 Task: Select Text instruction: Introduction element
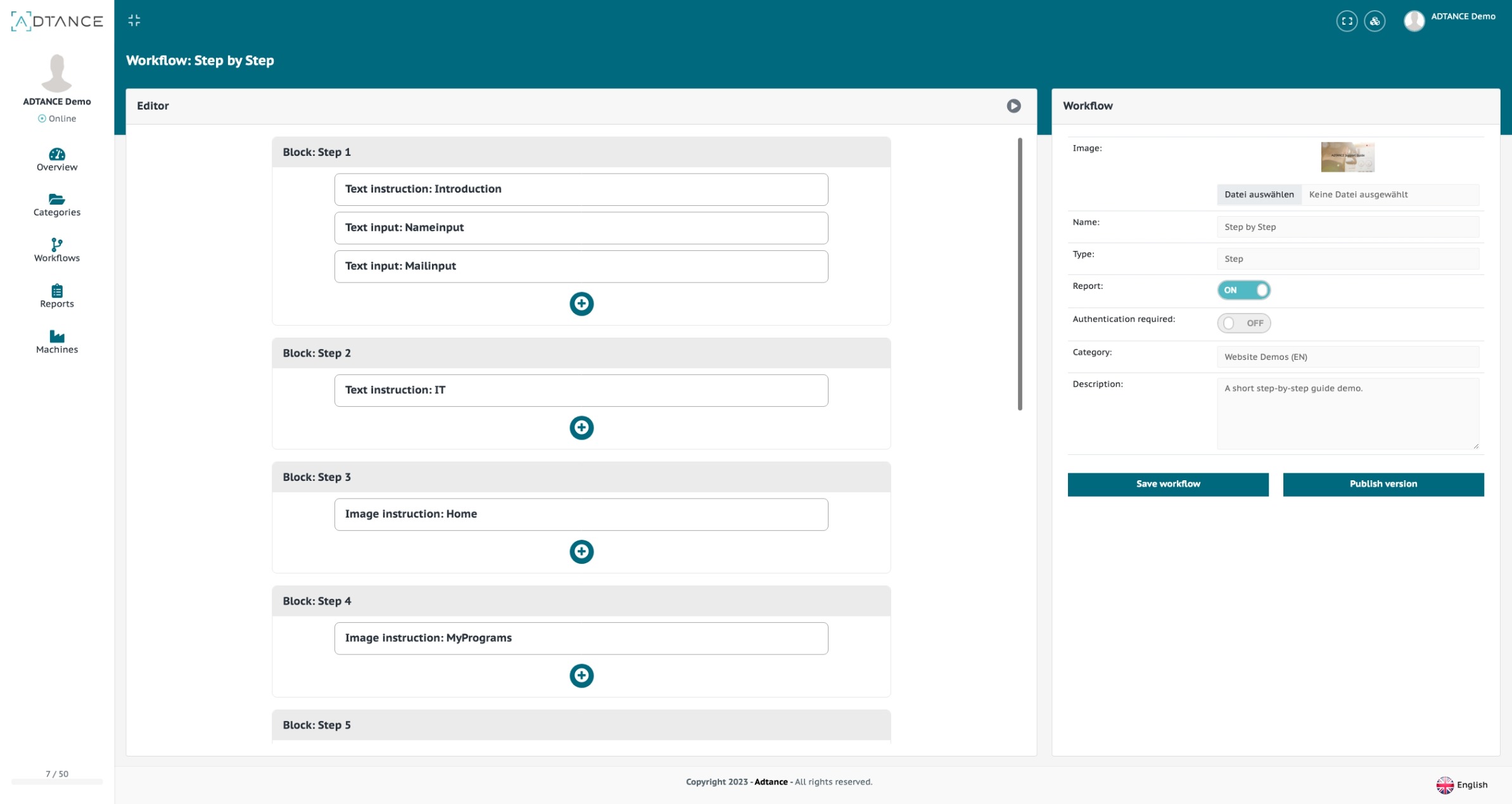(x=581, y=189)
